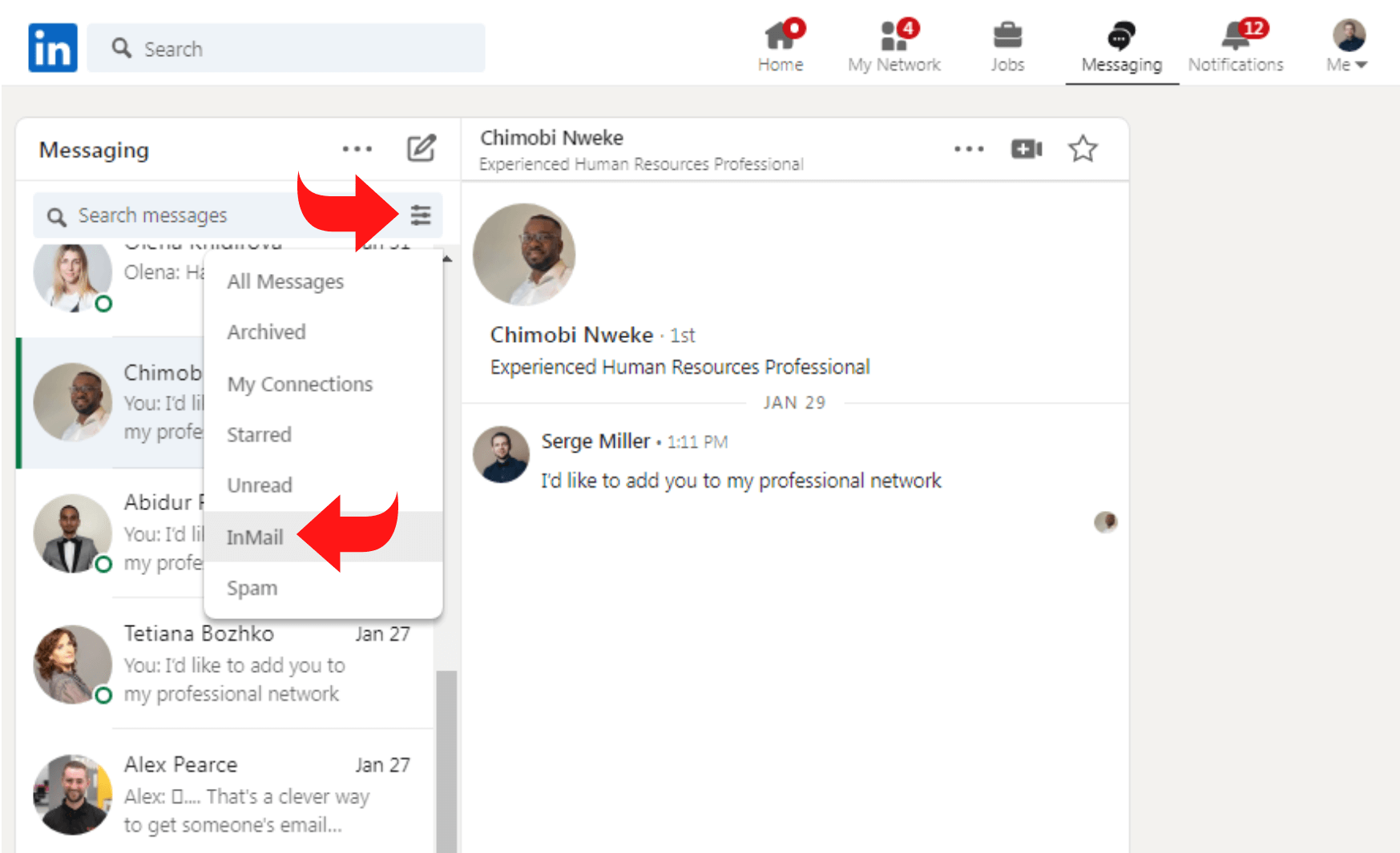The width and height of the screenshot is (1400, 853).
Task: Open more options in Chimobi's conversation header
Action: coord(969,148)
